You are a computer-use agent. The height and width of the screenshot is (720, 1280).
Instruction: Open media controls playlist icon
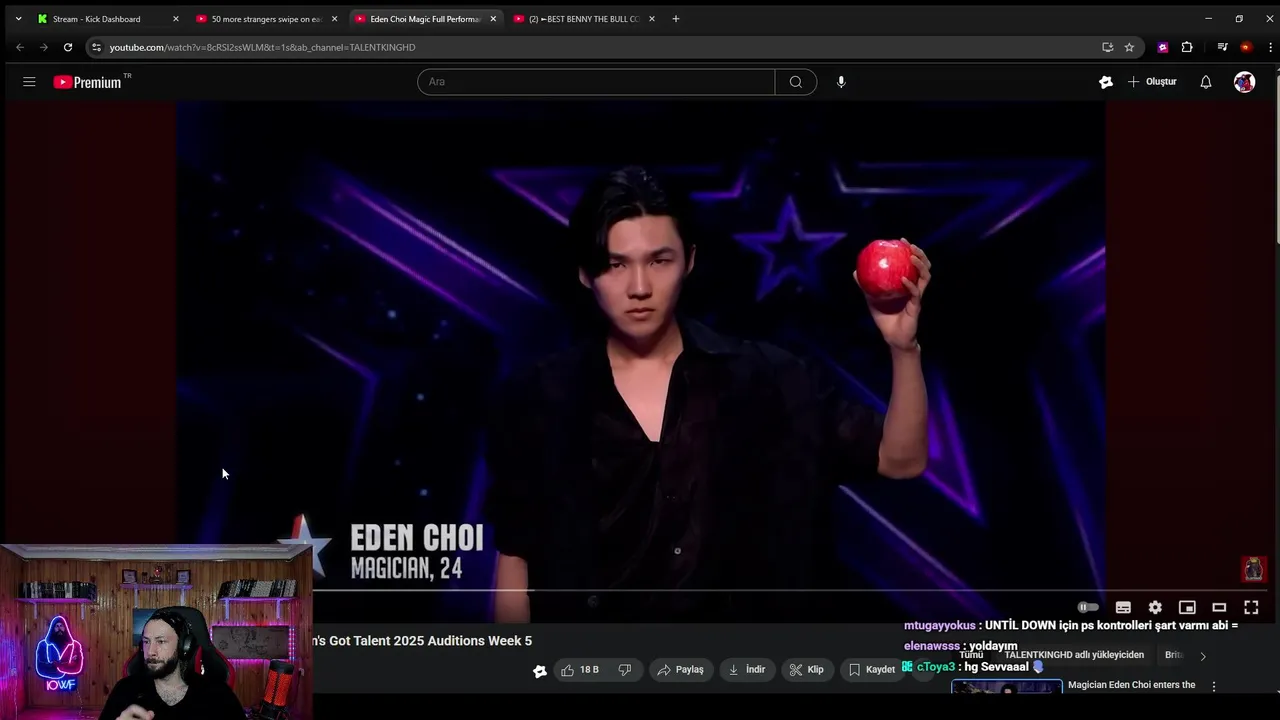pyautogui.click(x=1222, y=47)
